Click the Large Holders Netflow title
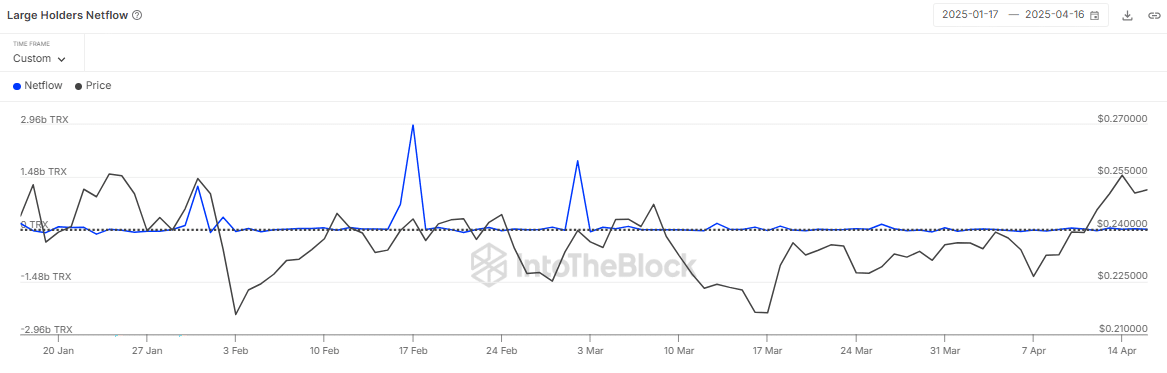The width and height of the screenshot is (1167, 373). pyautogui.click(x=67, y=15)
